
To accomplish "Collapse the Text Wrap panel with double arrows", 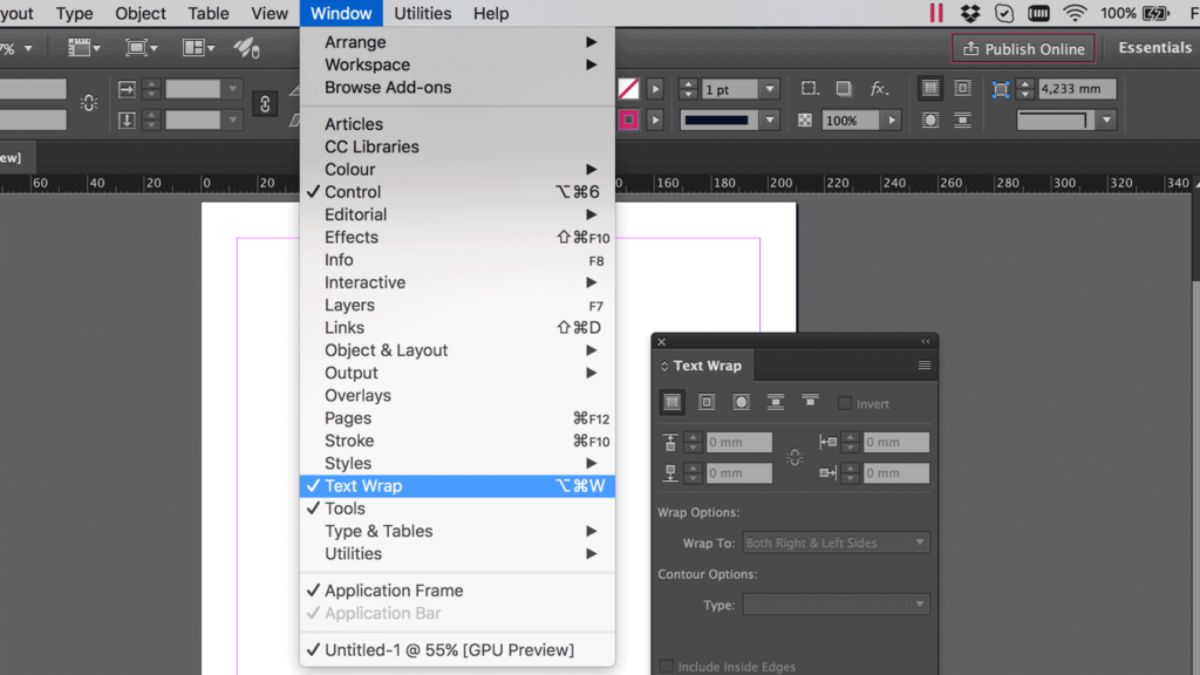I will point(926,341).
